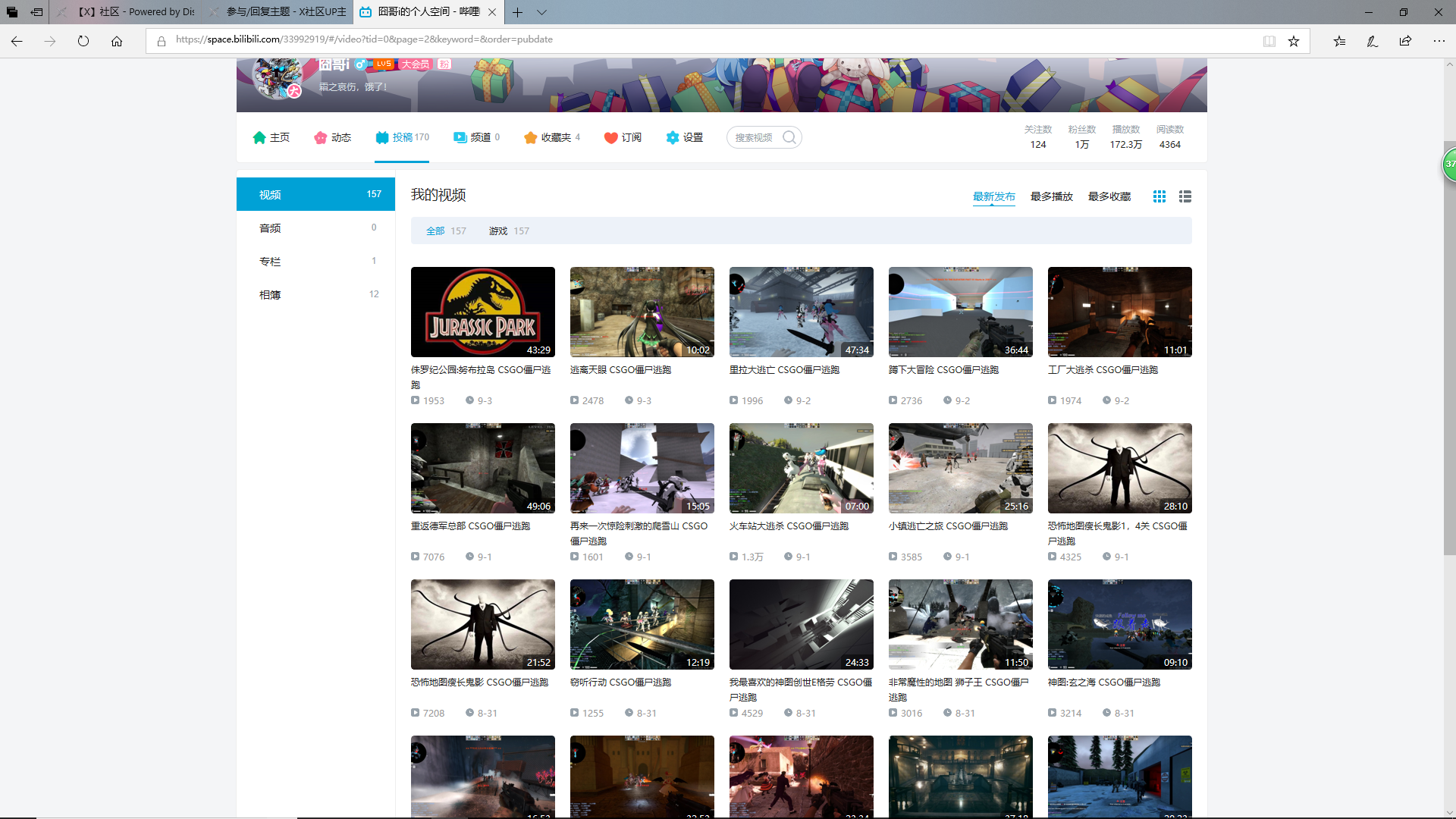Switch to list view layout icon

(1185, 196)
